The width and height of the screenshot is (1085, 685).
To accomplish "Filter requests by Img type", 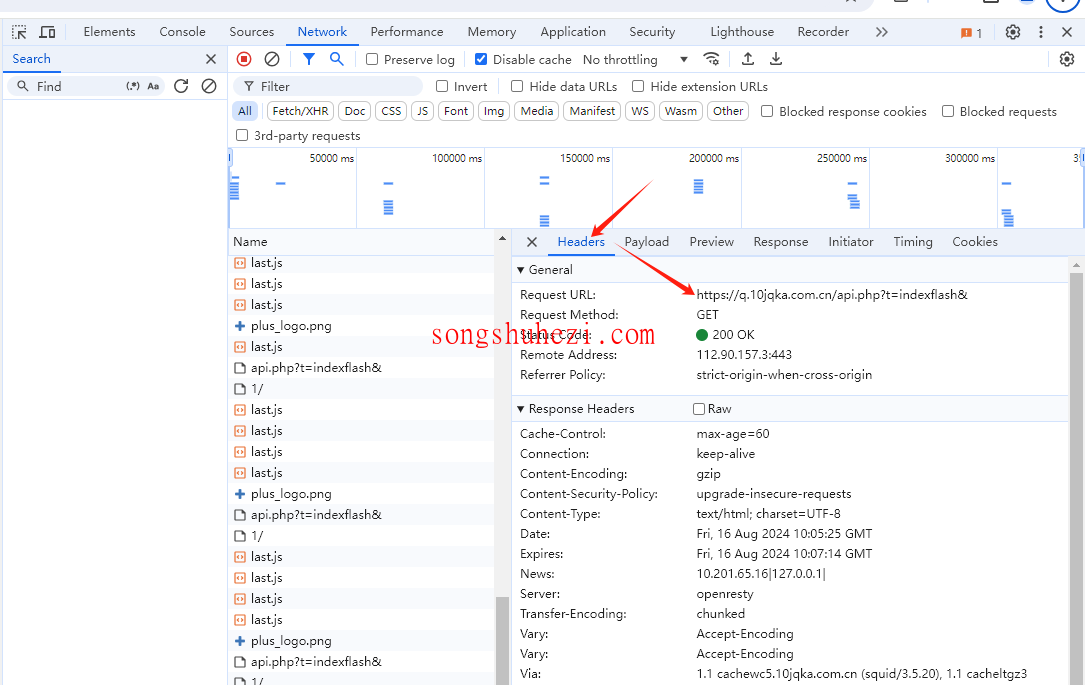I will [x=494, y=111].
